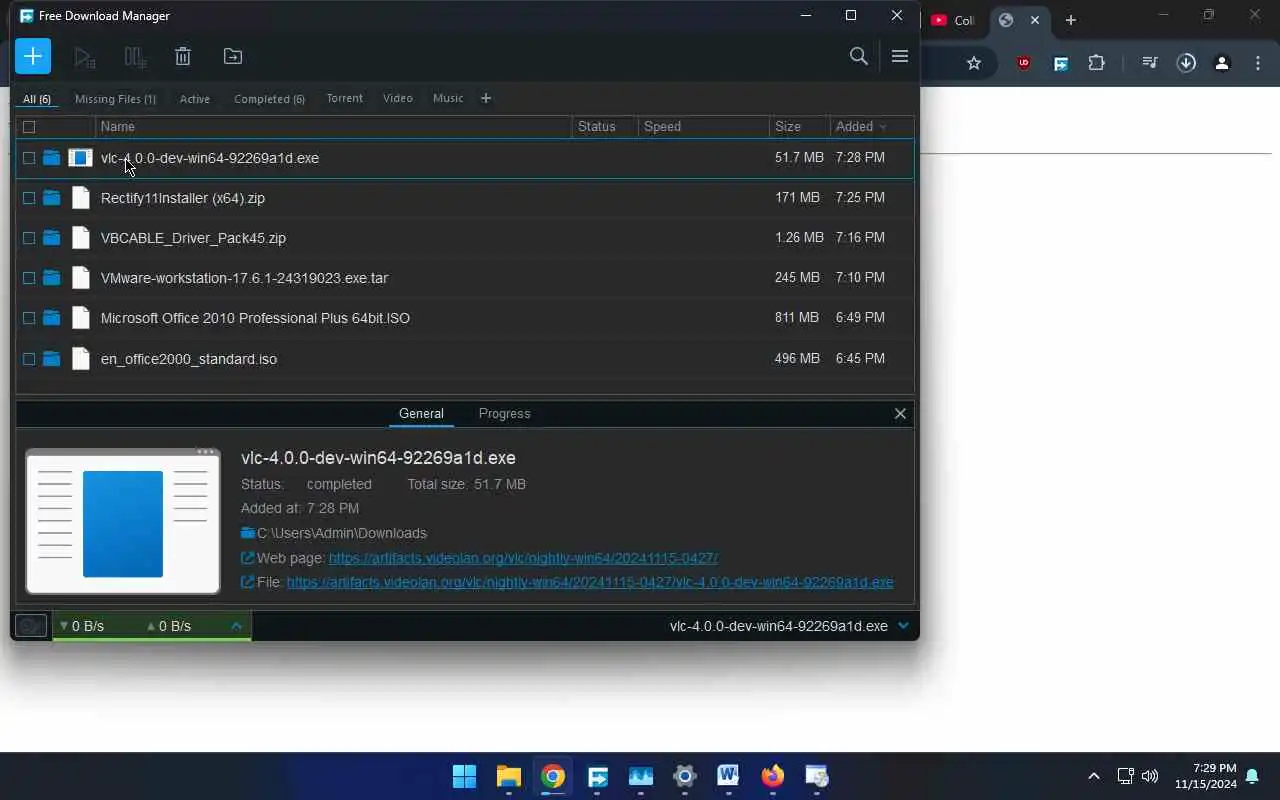Viewport: 1280px width, 800px height.
Task: Click the trash delete icon in toolbar
Action: 183,57
